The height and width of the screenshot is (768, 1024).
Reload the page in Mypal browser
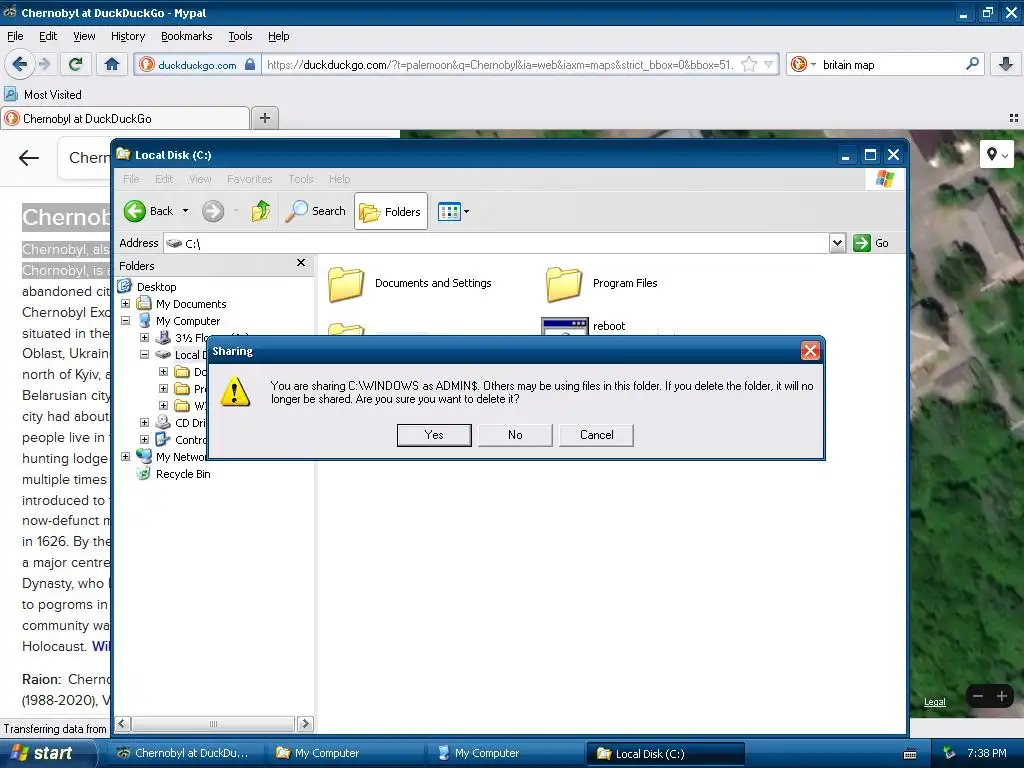tap(76, 64)
